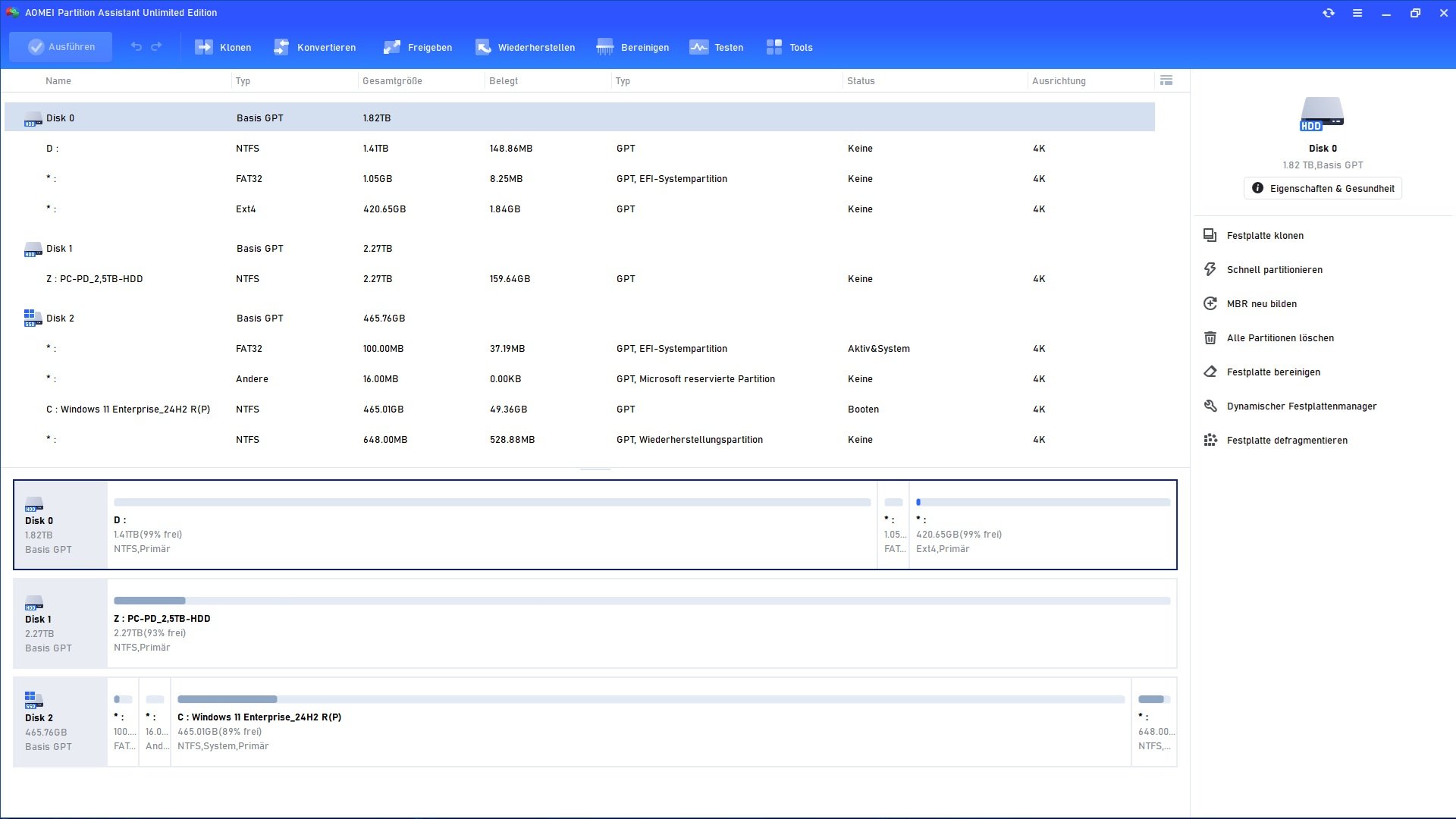
Task: Click the Klonen toolbar icon
Action: 204,47
